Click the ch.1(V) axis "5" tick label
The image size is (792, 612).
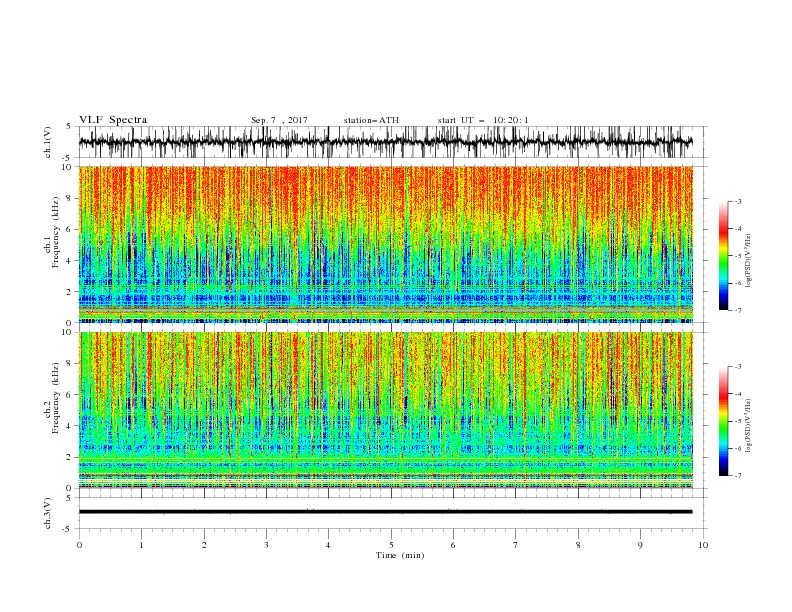click(x=69, y=127)
